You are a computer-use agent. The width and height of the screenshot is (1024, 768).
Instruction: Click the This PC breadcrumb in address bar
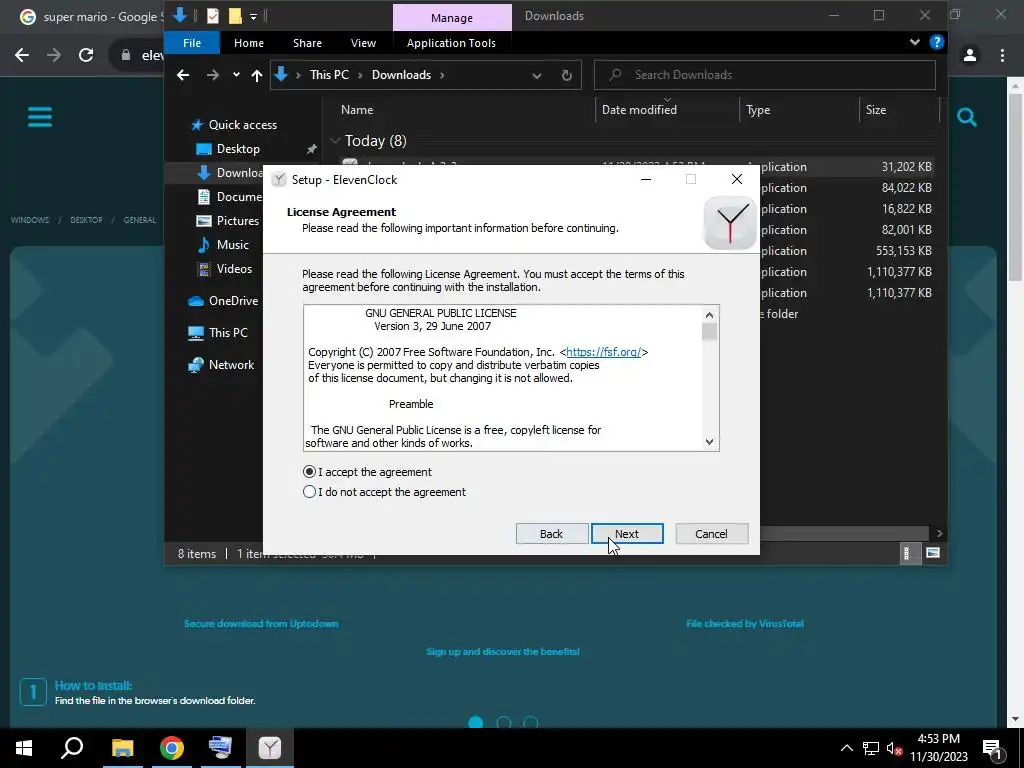coord(329,75)
